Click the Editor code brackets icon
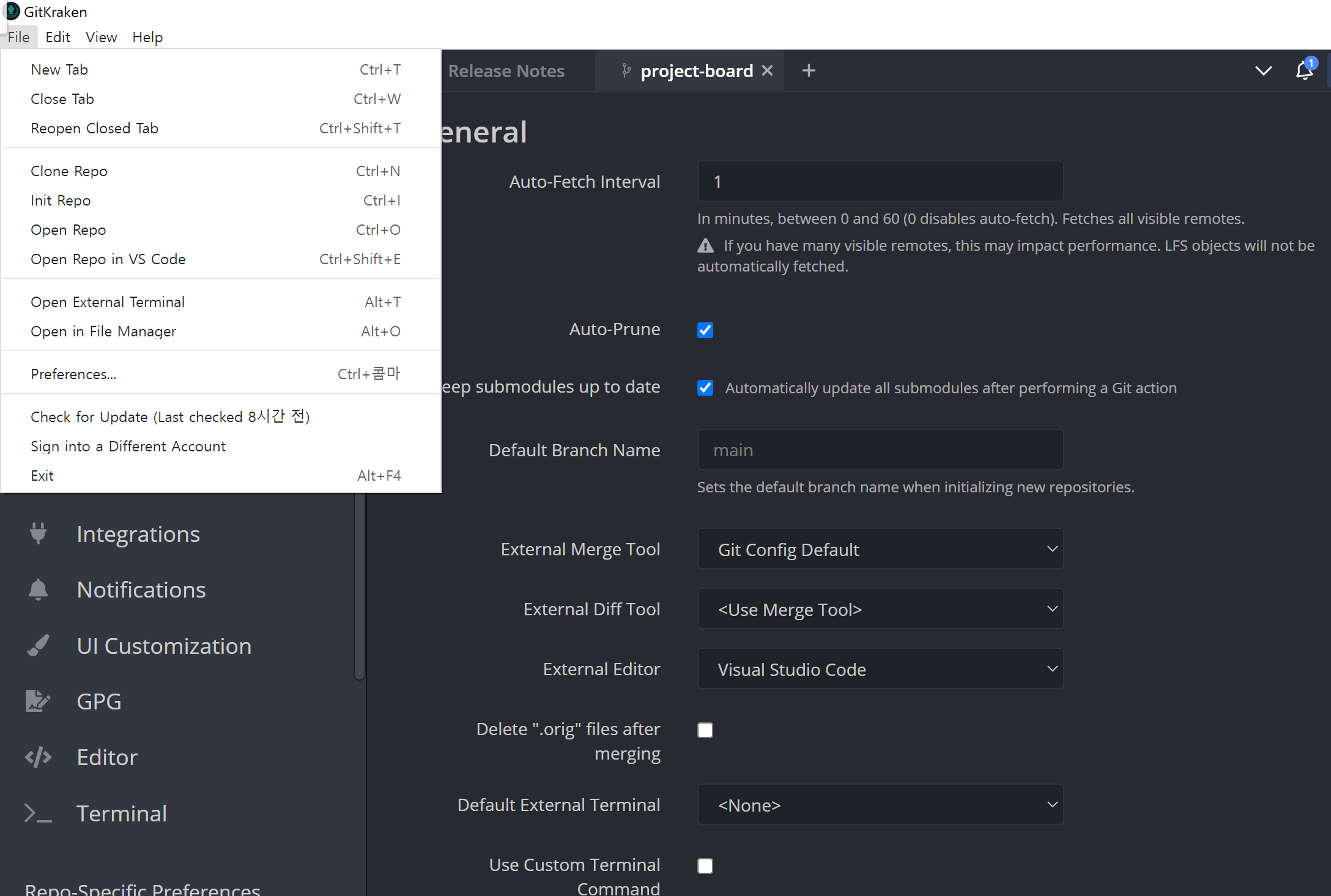 point(38,757)
